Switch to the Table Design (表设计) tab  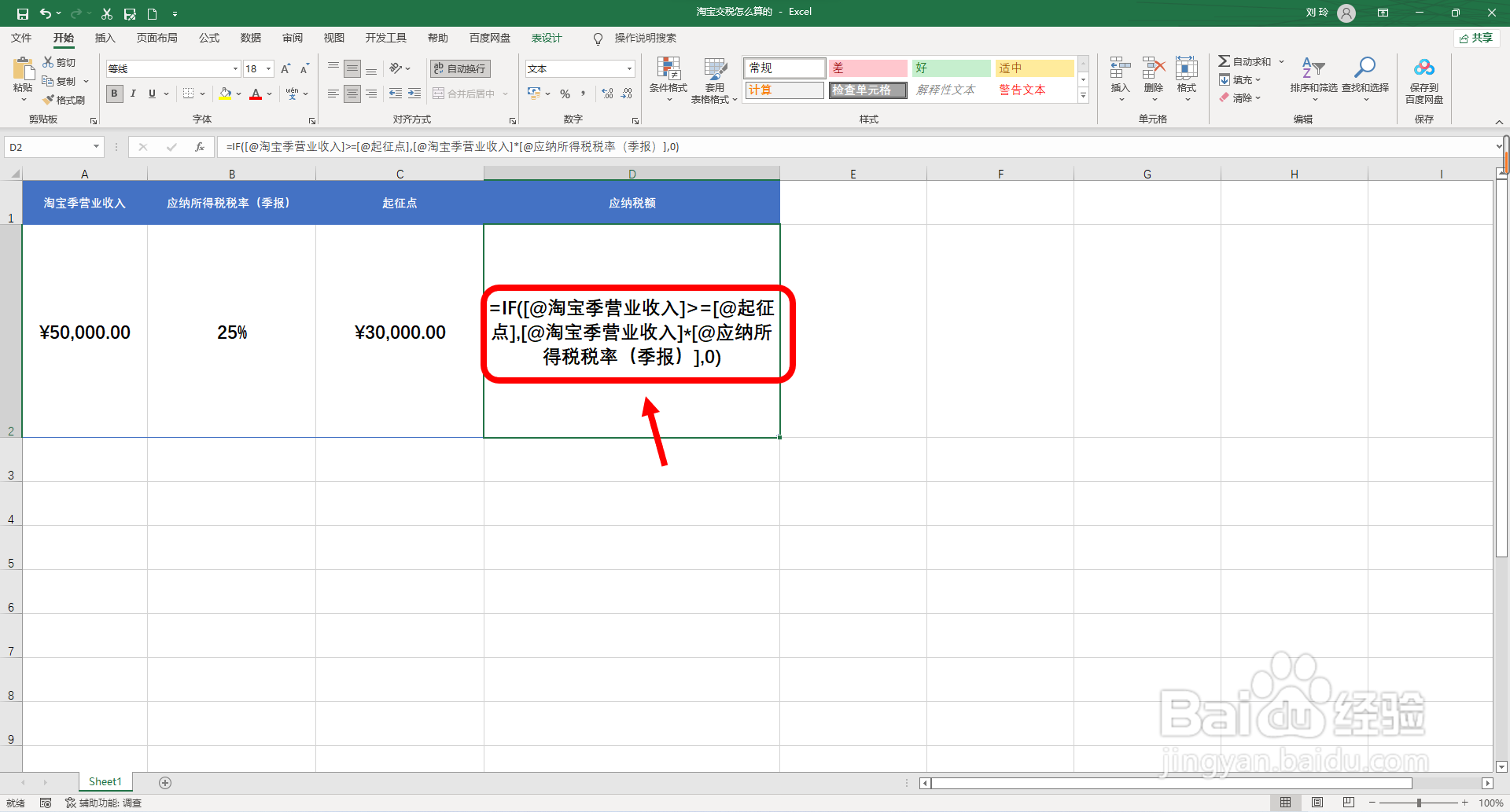pyautogui.click(x=547, y=38)
